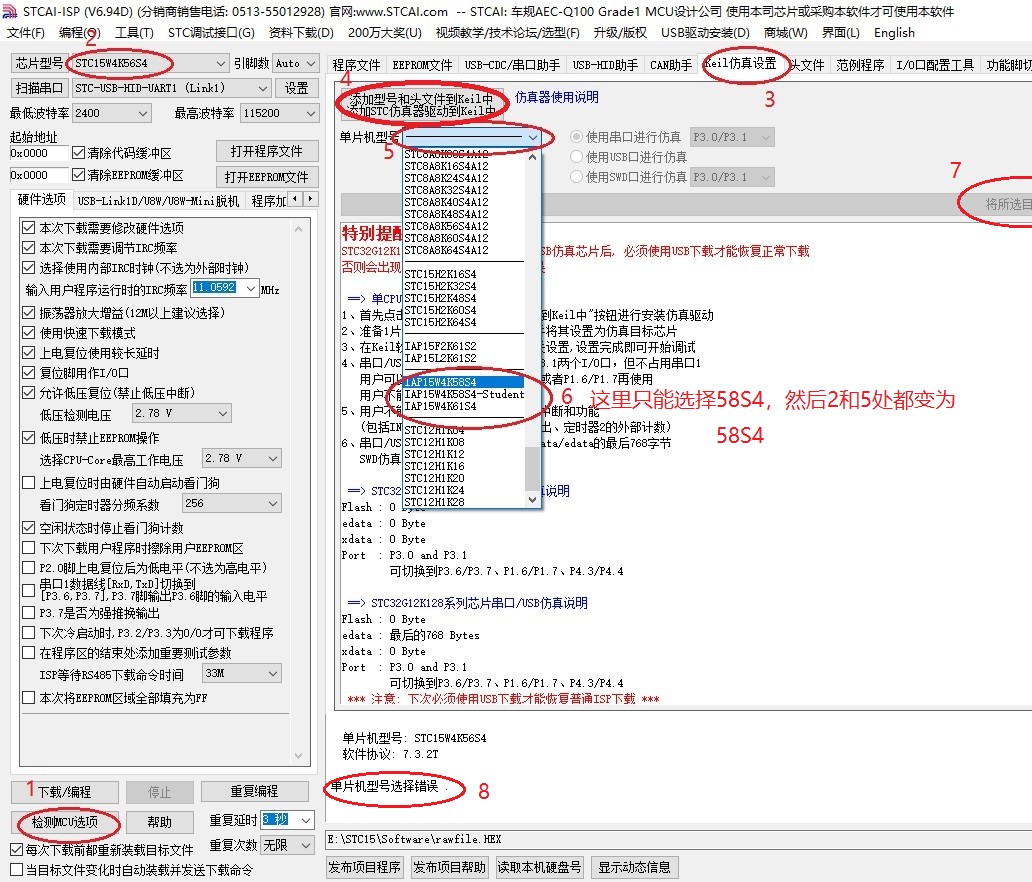
Task: Open the USB驱动安装(D) menu
Action: 705,33
